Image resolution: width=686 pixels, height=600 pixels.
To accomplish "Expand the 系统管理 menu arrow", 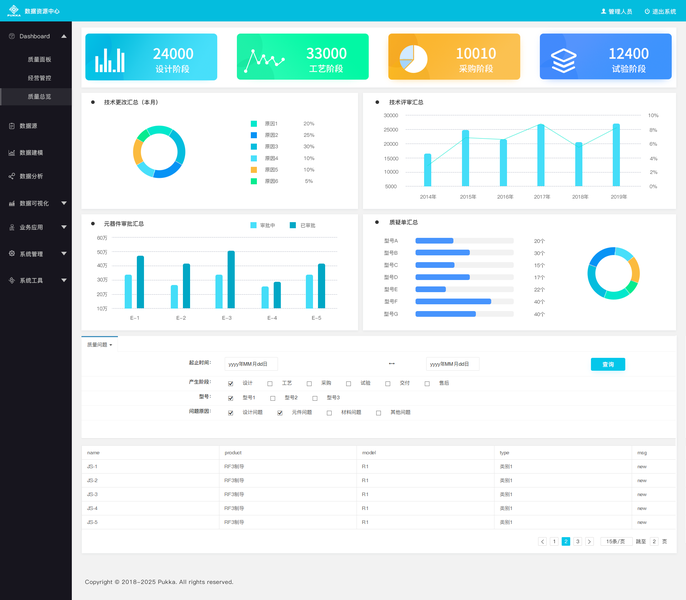I will (64, 253).
